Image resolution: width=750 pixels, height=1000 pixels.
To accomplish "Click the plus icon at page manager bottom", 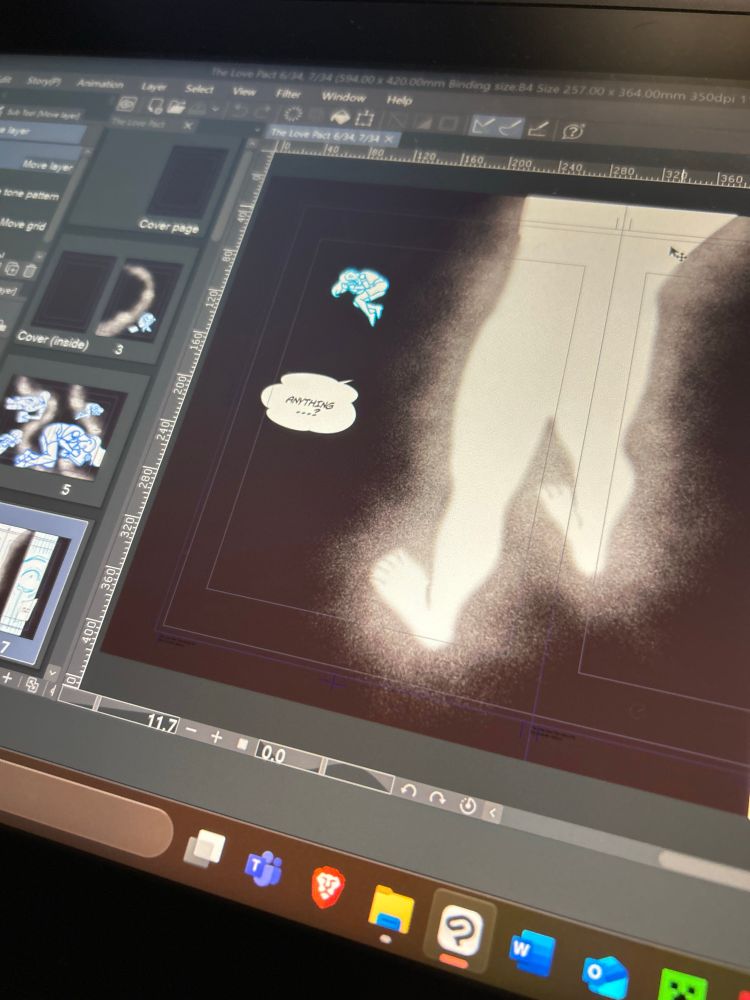I will click(8, 677).
